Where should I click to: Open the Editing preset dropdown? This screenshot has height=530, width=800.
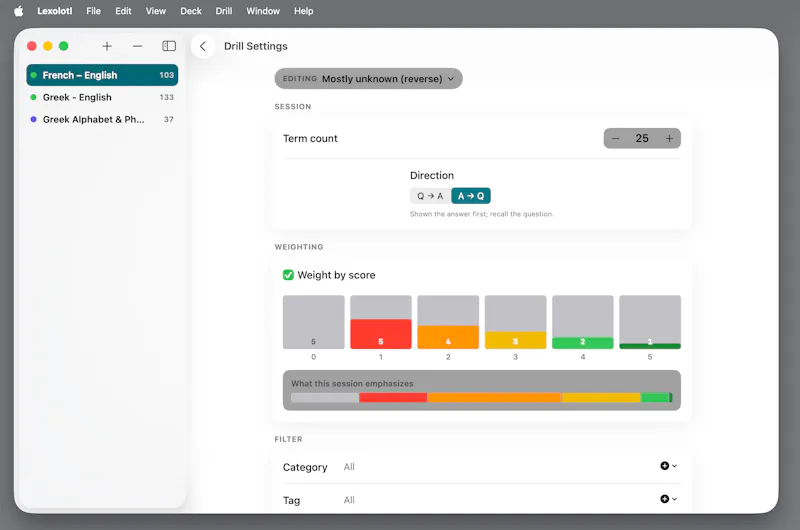[368, 79]
